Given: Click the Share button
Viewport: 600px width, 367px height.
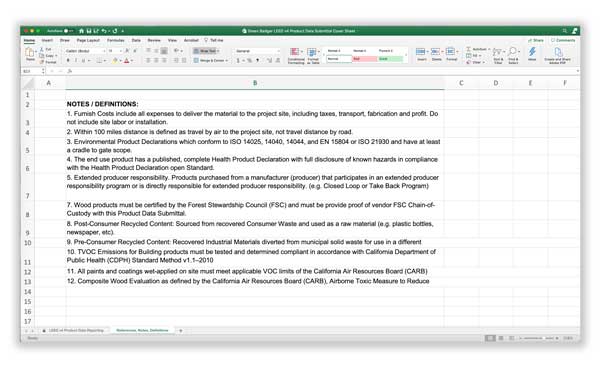Looking at the screenshot, I should pos(536,40).
